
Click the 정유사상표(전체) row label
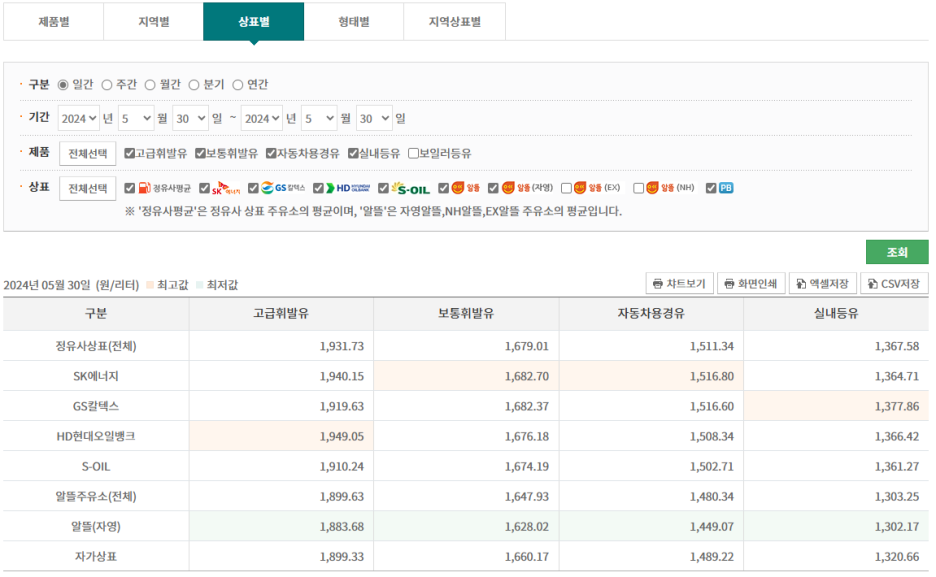(x=96, y=346)
